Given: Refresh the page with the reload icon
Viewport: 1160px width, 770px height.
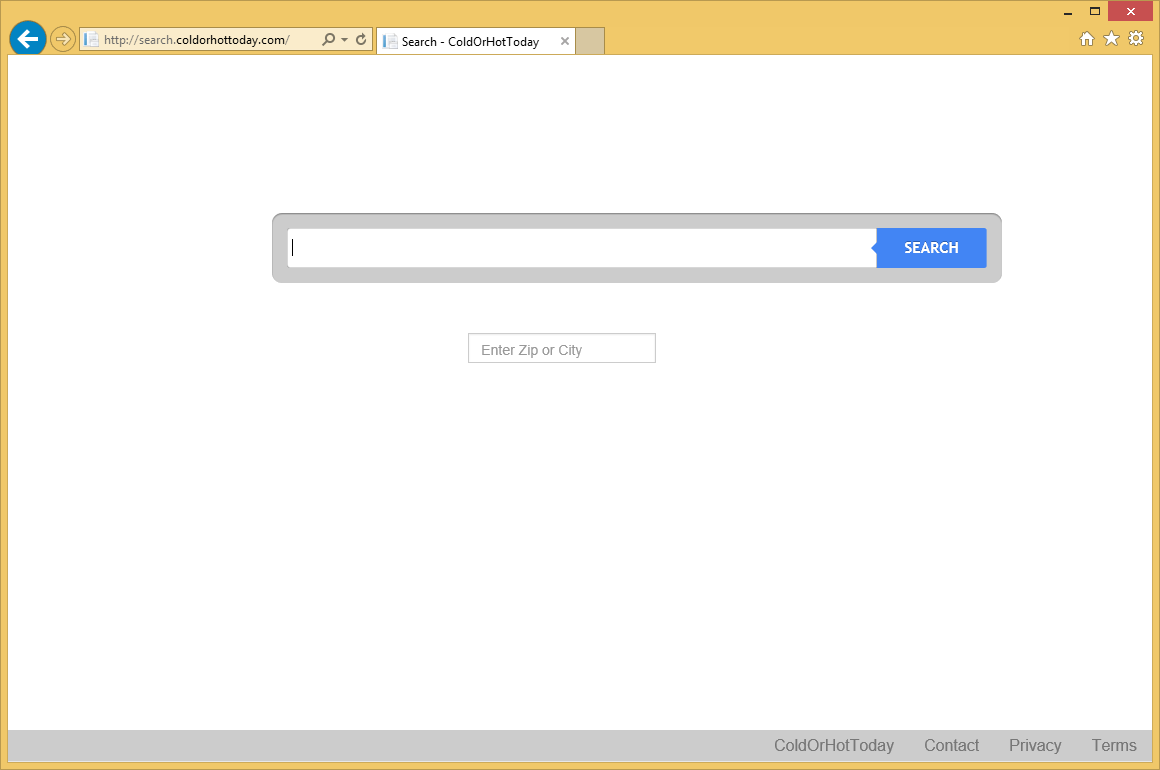Looking at the screenshot, I should tap(361, 40).
